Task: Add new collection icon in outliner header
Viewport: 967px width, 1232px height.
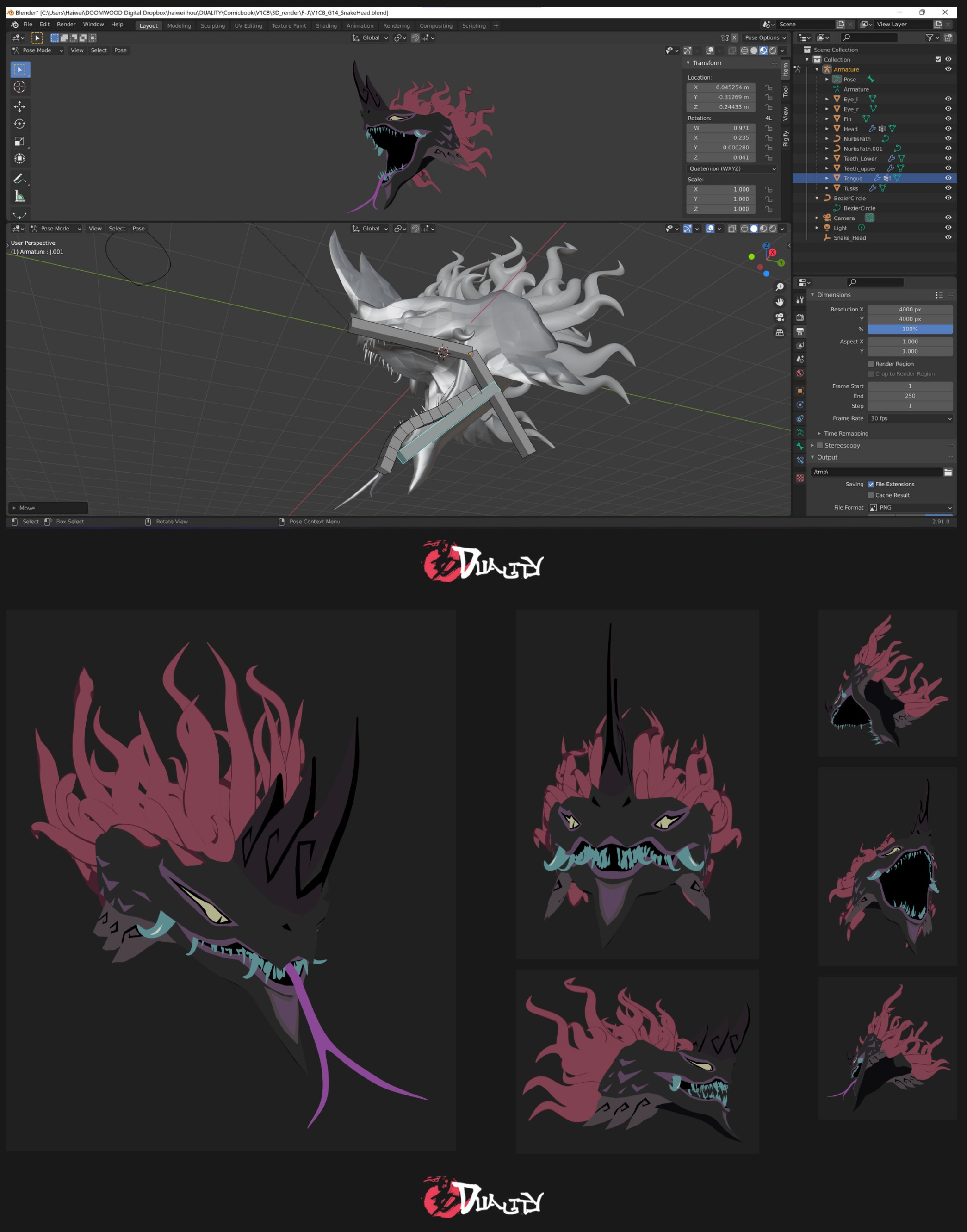Action: (948, 37)
